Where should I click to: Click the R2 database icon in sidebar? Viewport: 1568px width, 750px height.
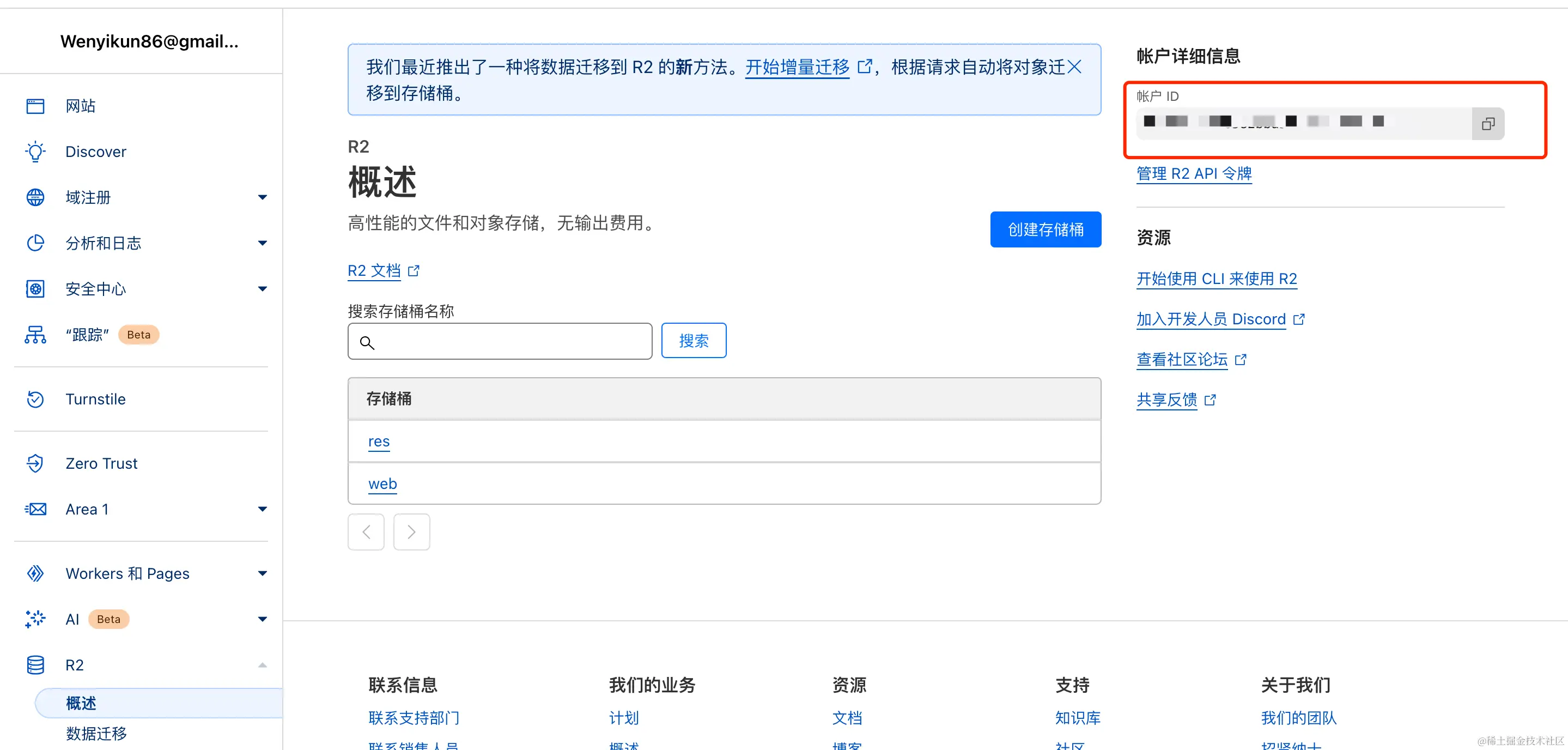point(35,665)
